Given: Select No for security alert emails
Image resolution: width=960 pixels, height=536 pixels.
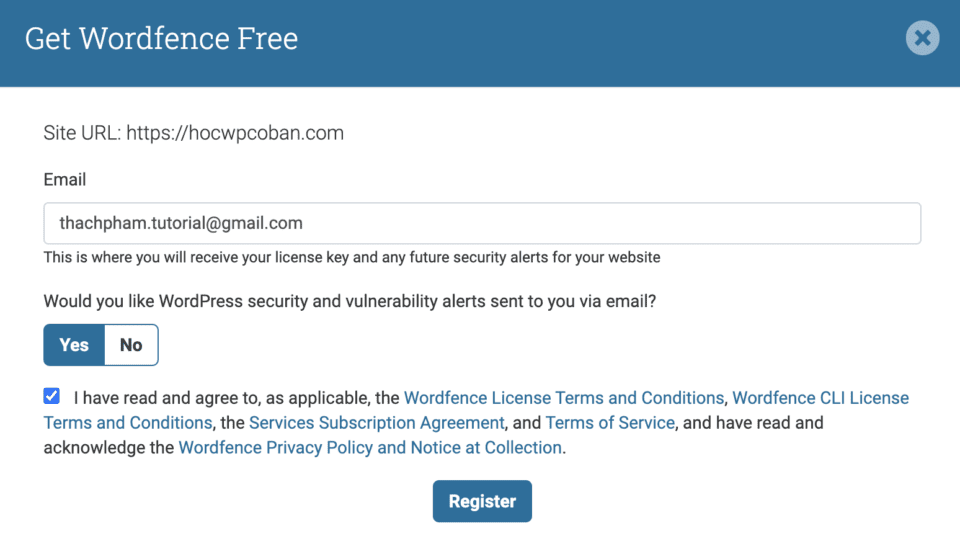Looking at the screenshot, I should 131,345.
